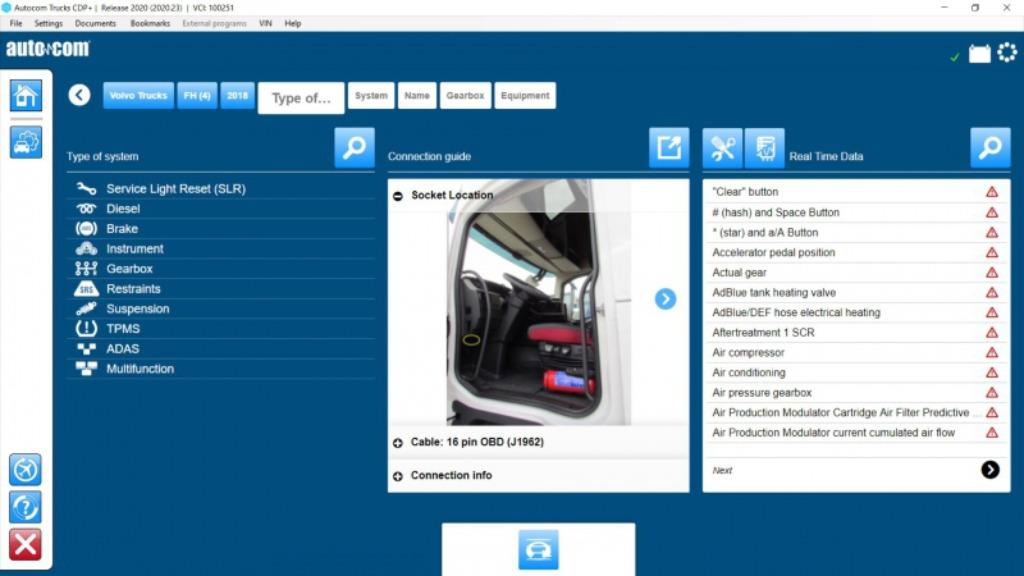The image size is (1024, 576).
Task: Open the search icon for Type of system
Action: point(357,146)
